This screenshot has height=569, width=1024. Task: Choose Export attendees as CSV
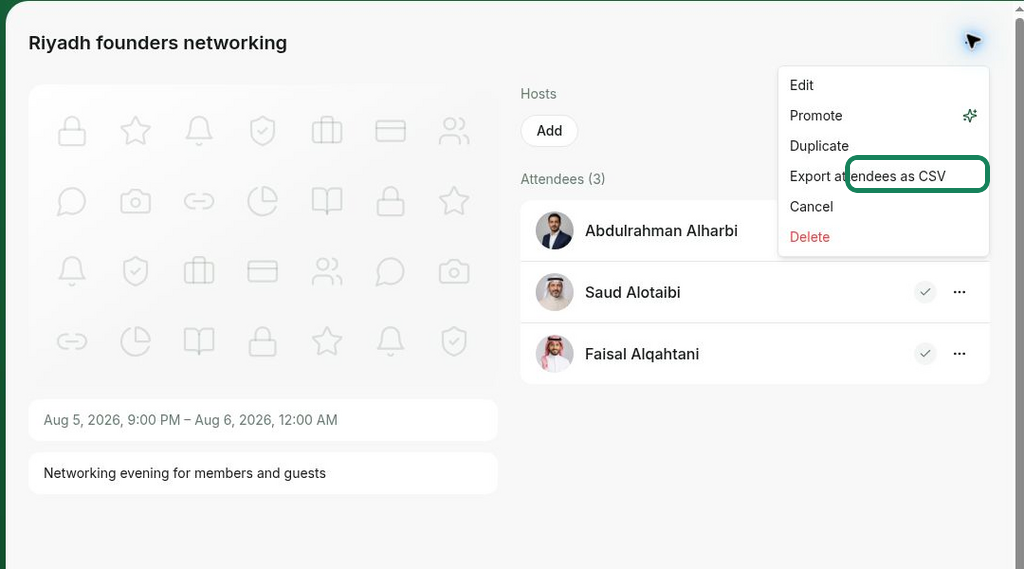883,176
